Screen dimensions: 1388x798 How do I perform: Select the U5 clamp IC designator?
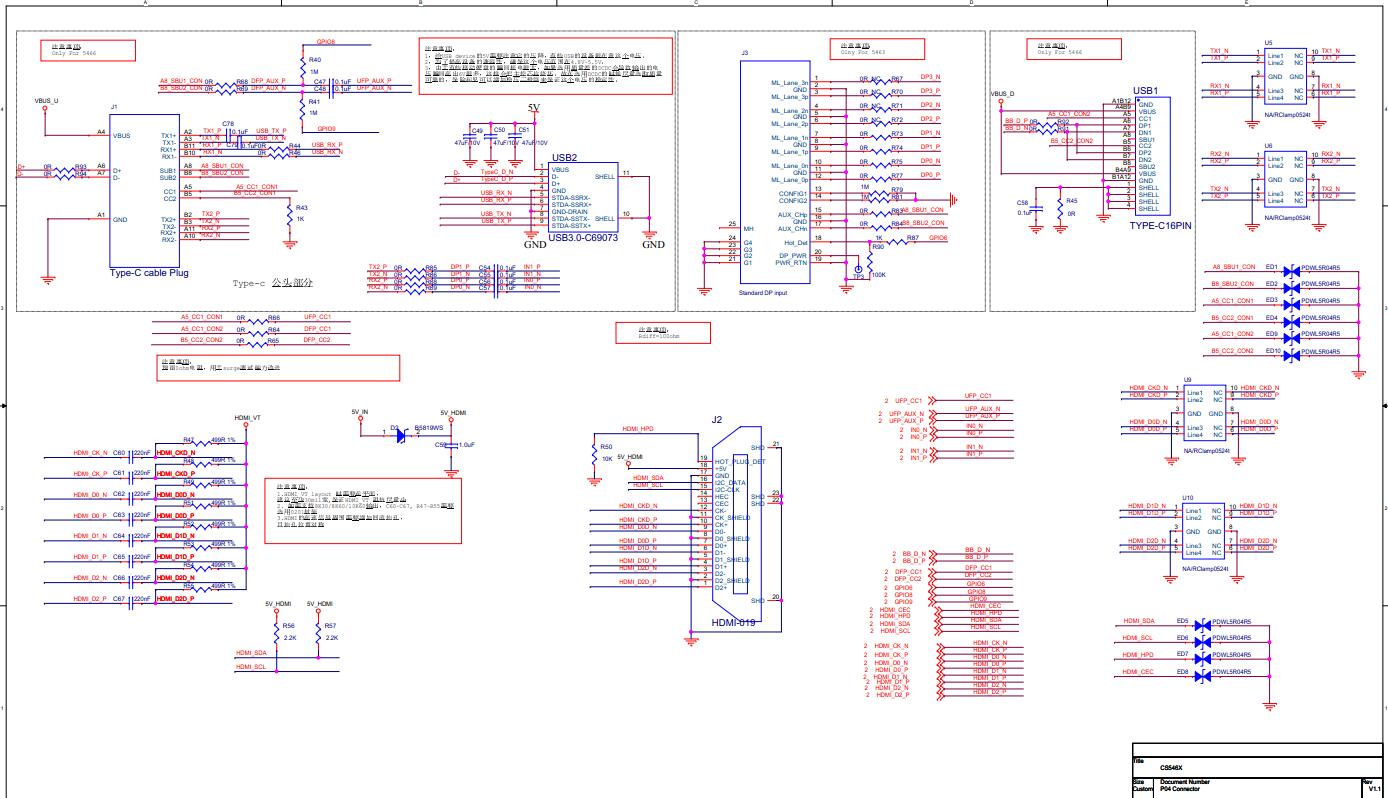click(1268, 42)
